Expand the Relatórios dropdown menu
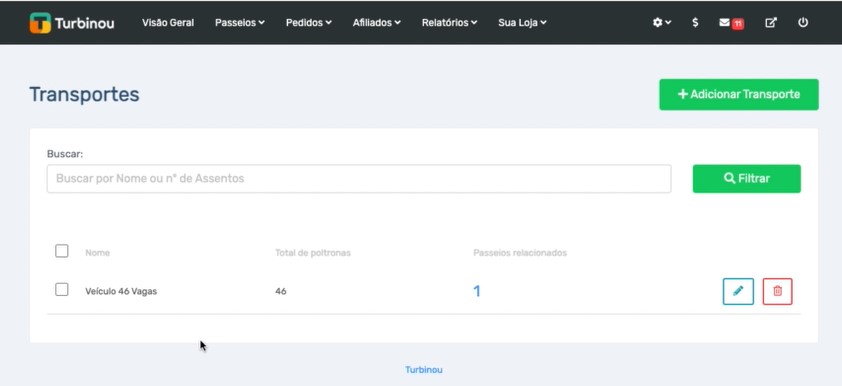This screenshot has width=842, height=386. pyautogui.click(x=449, y=23)
